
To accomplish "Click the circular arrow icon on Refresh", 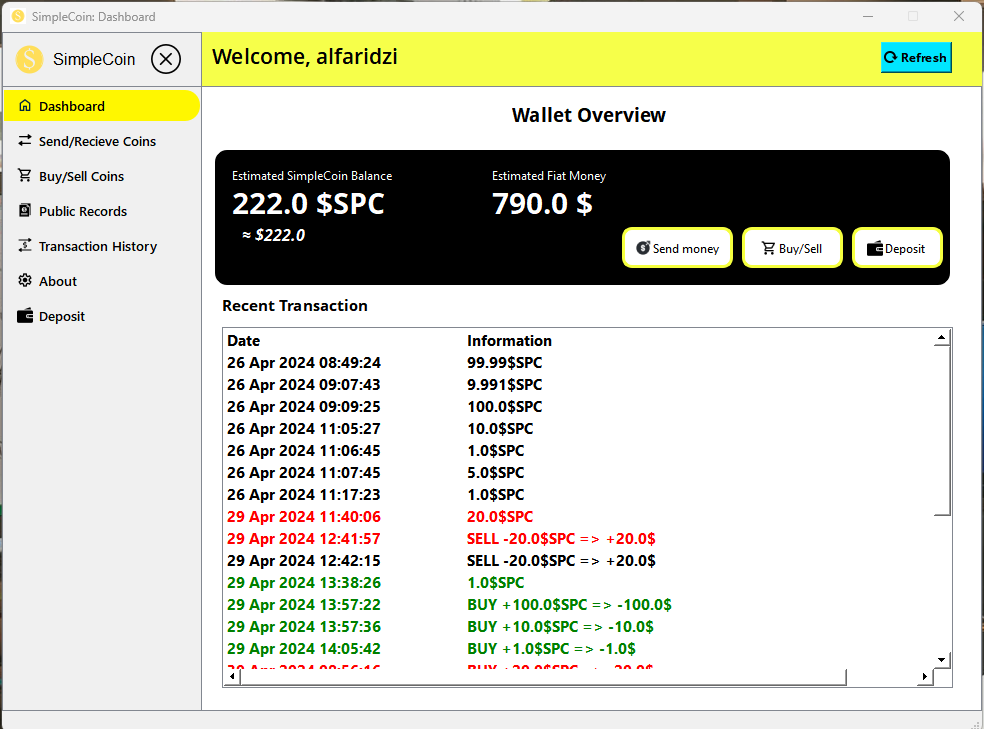I will 890,57.
